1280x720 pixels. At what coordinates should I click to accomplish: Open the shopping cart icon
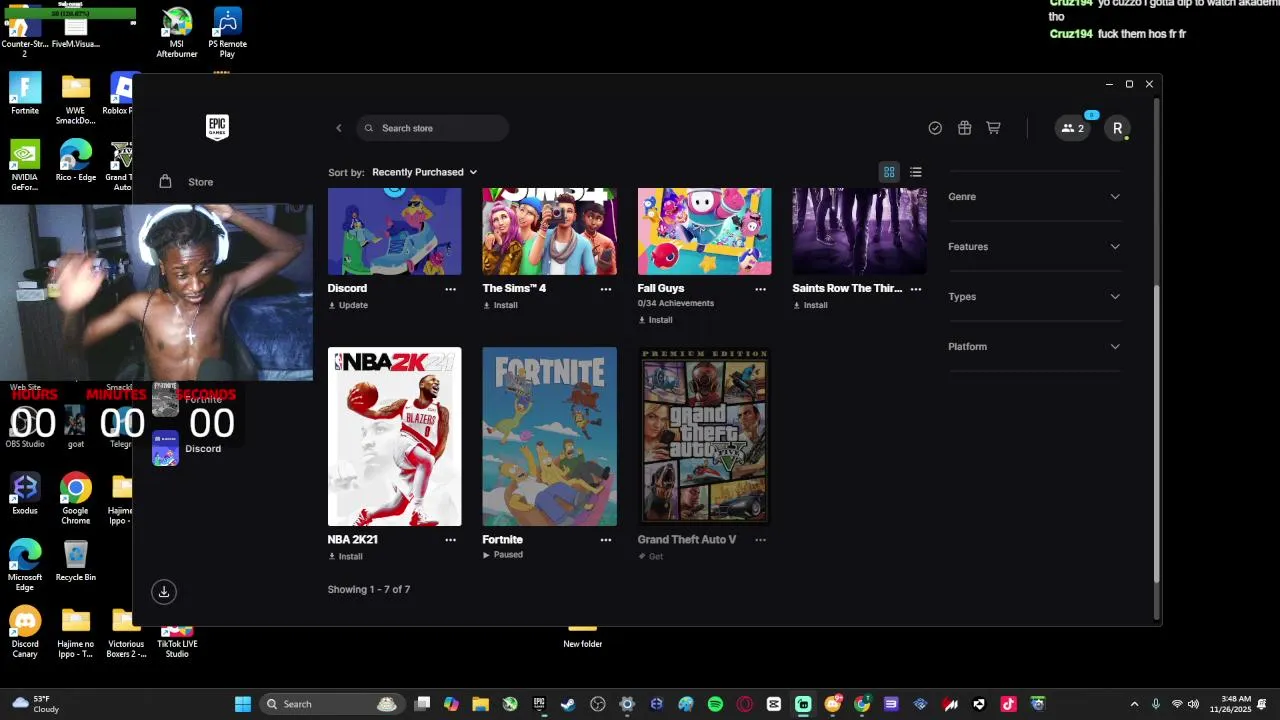[993, 128]
